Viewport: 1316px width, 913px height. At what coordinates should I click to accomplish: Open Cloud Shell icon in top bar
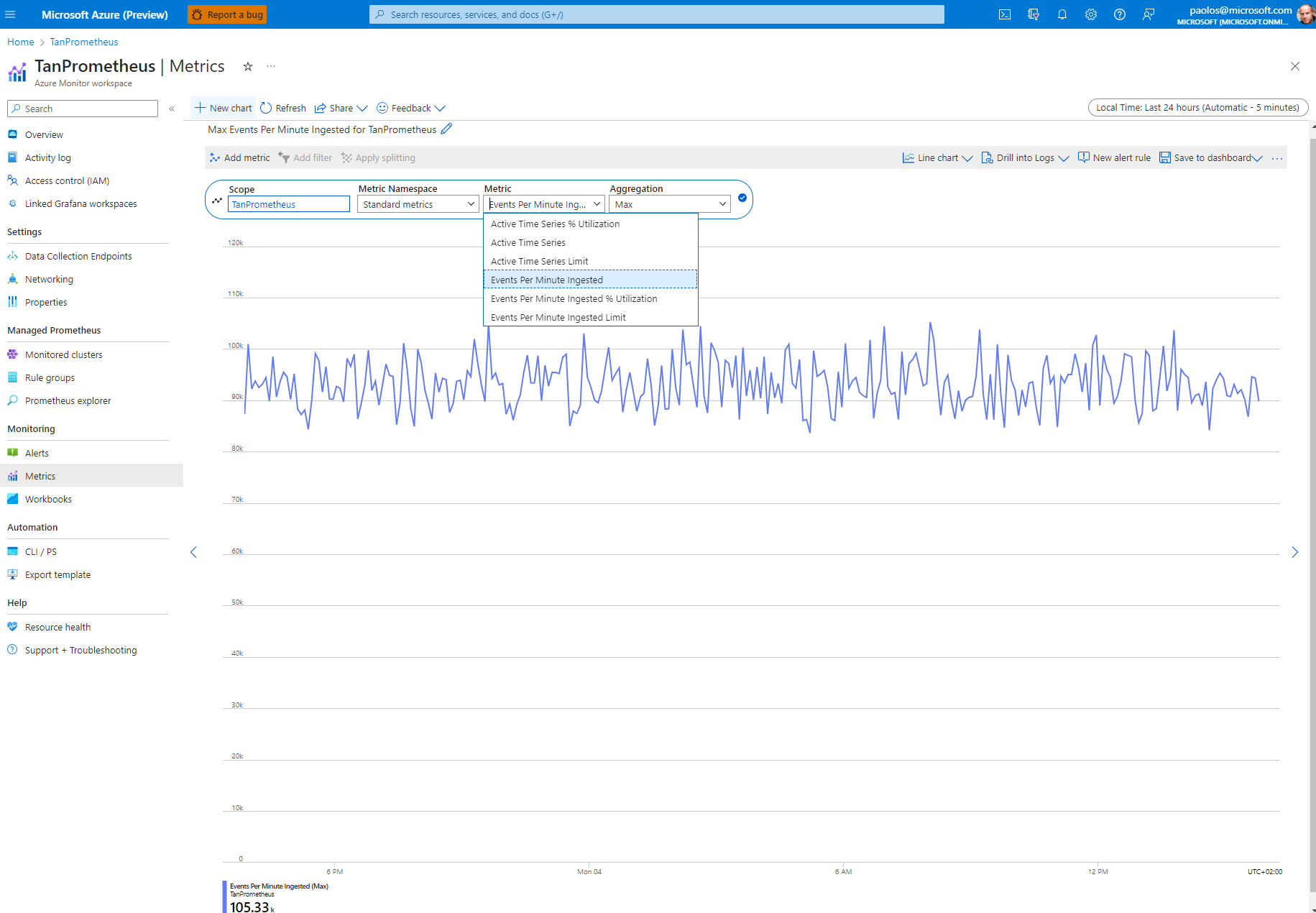coord(1005,14)
